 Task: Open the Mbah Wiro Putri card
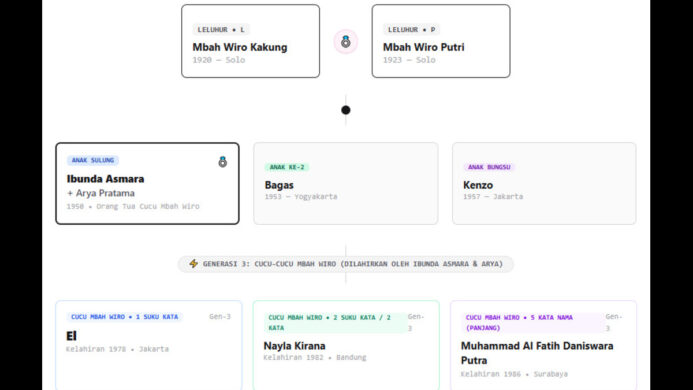pos(441,41)
